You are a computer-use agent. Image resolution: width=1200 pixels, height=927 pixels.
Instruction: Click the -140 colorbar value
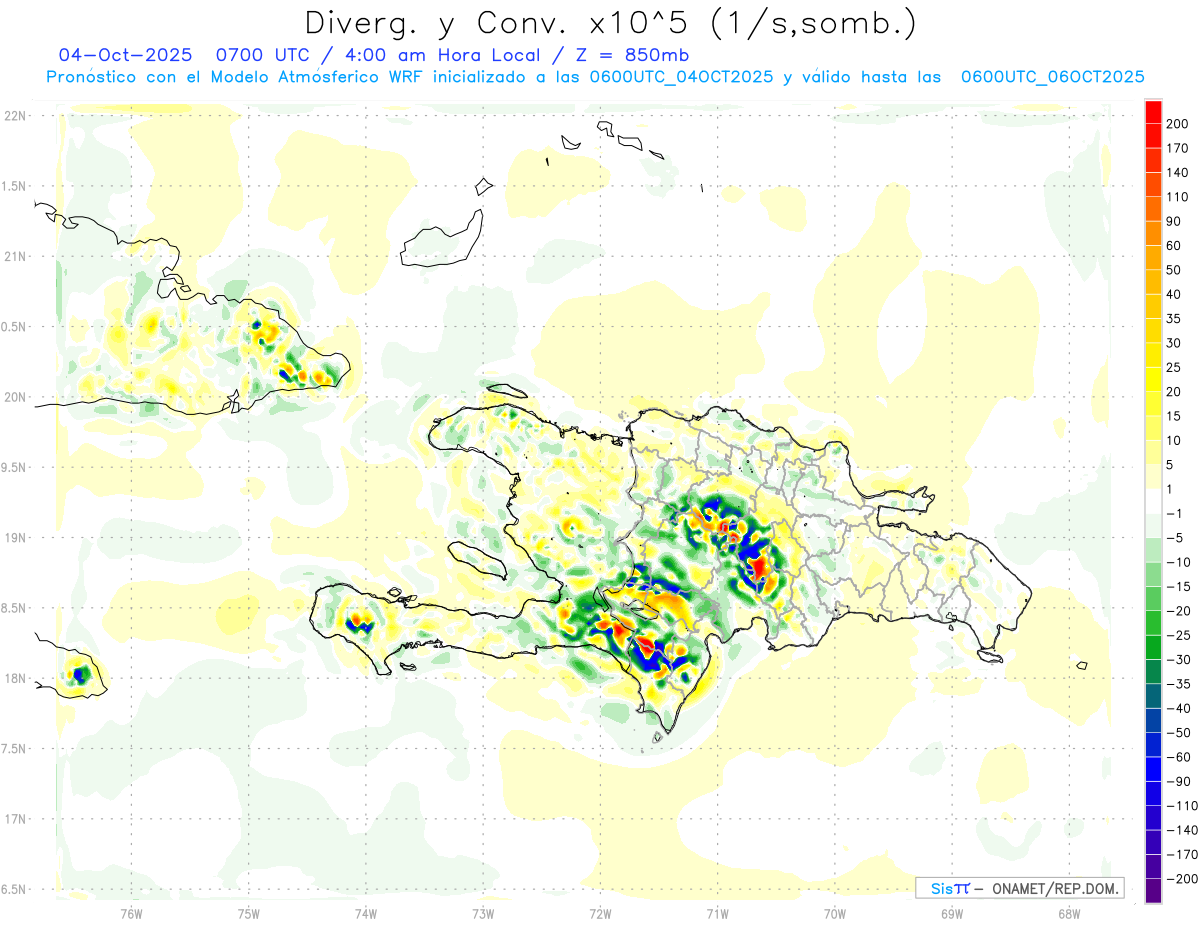point(1181,830)
